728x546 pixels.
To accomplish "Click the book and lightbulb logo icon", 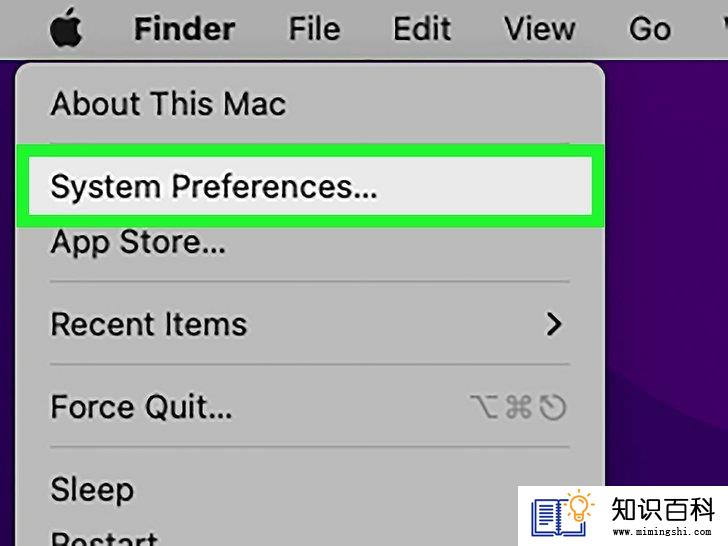I will click(x=563, y=515).
